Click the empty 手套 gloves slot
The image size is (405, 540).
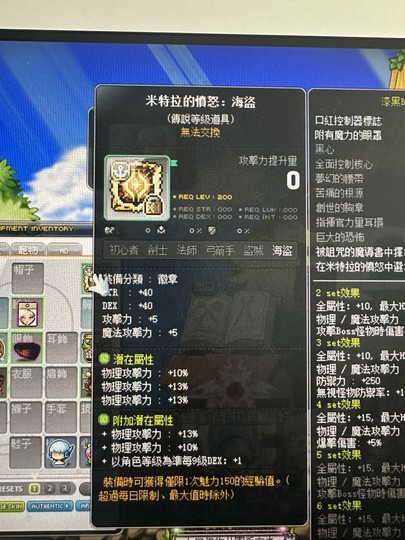point(61,417)
